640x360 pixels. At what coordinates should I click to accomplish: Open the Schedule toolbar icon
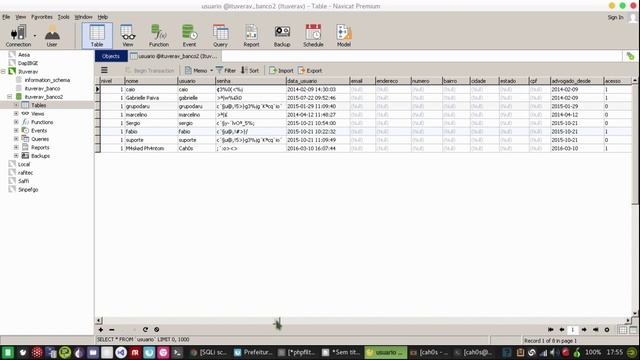(313, 36)
